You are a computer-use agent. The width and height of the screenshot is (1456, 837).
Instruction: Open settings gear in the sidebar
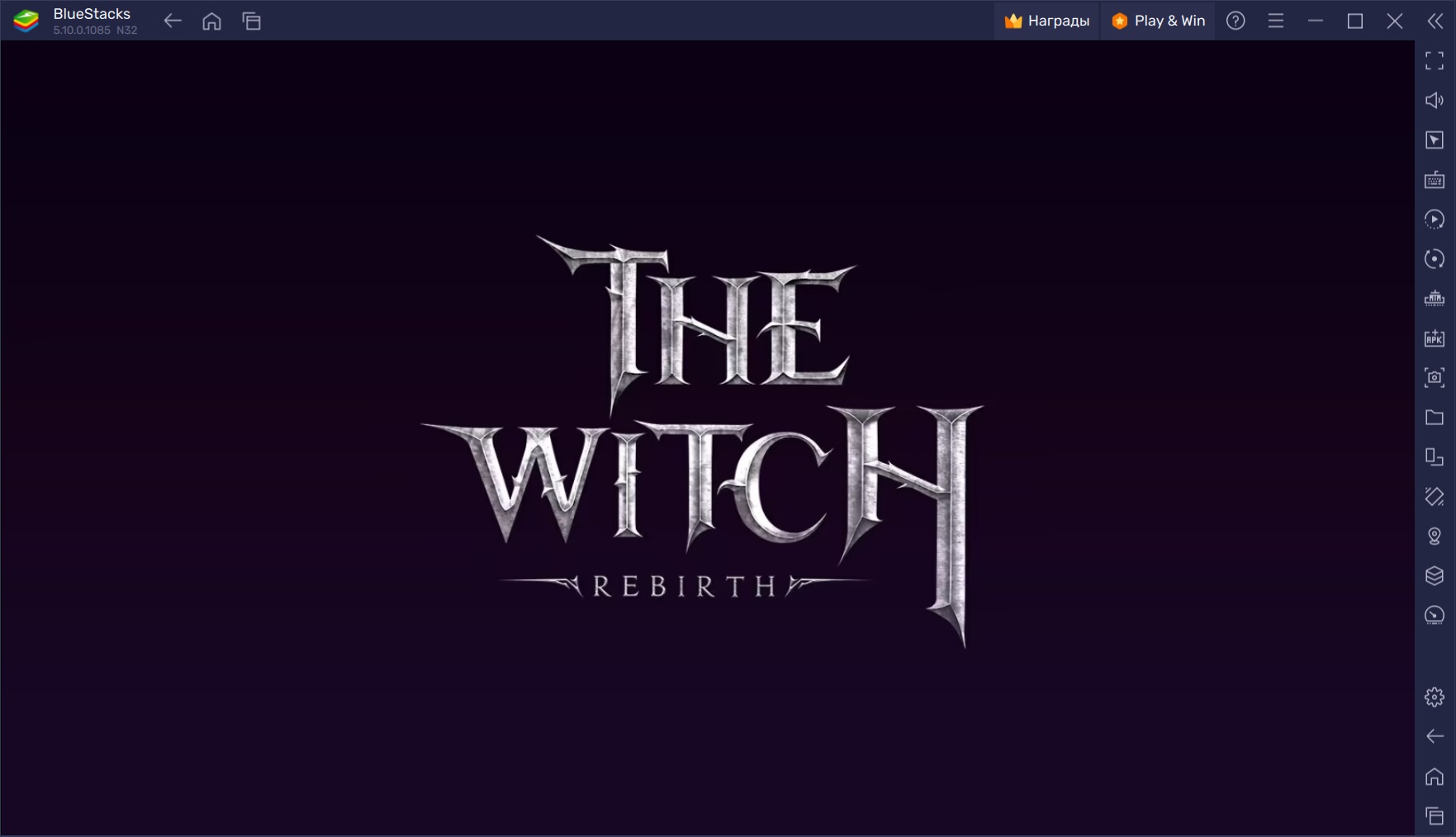[1435, 697]
